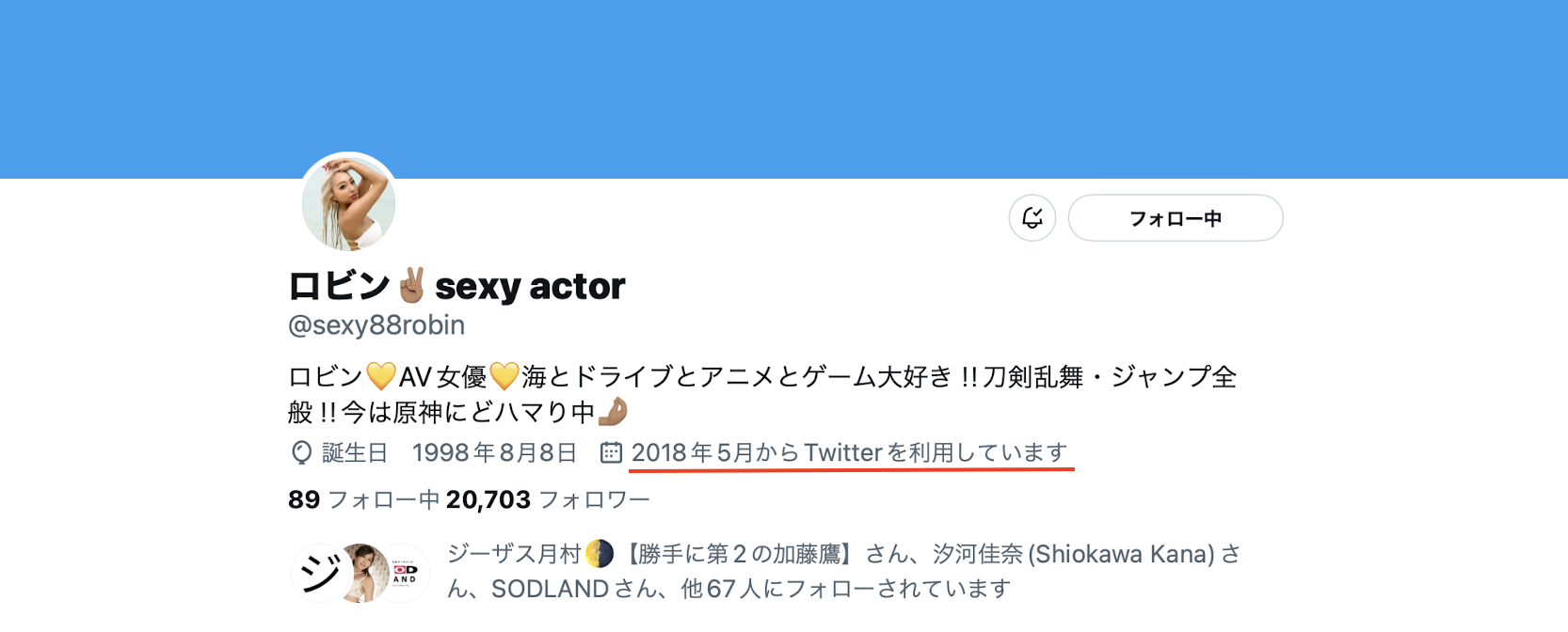Click the notification bell icon

point(1032,218)
